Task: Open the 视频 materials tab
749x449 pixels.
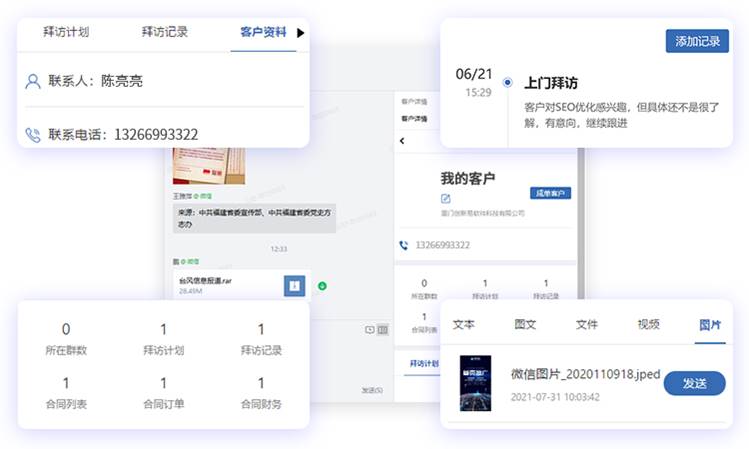Action: pyautogui.click(x=648, y=324)
